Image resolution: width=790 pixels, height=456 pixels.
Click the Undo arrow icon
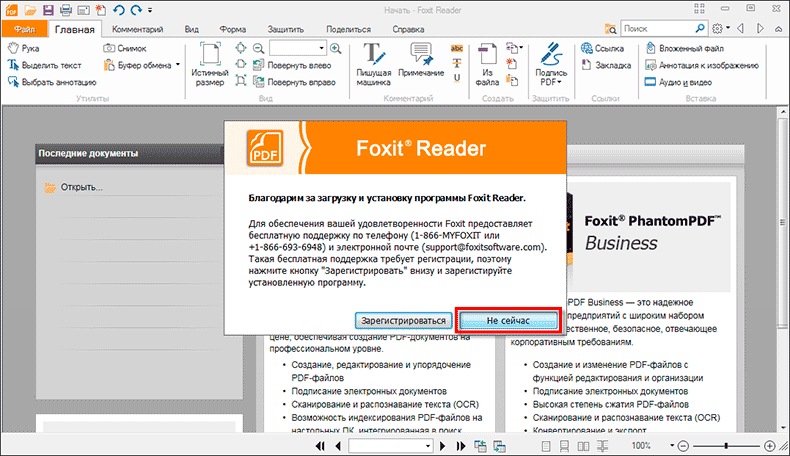point(118,10)
